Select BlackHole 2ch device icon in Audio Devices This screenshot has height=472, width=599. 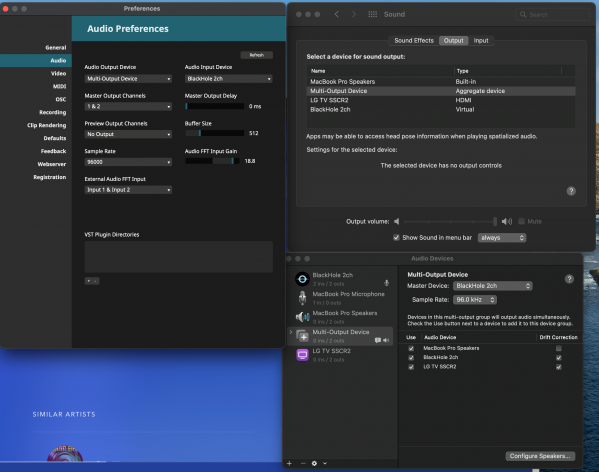click(x=302, y=279)
